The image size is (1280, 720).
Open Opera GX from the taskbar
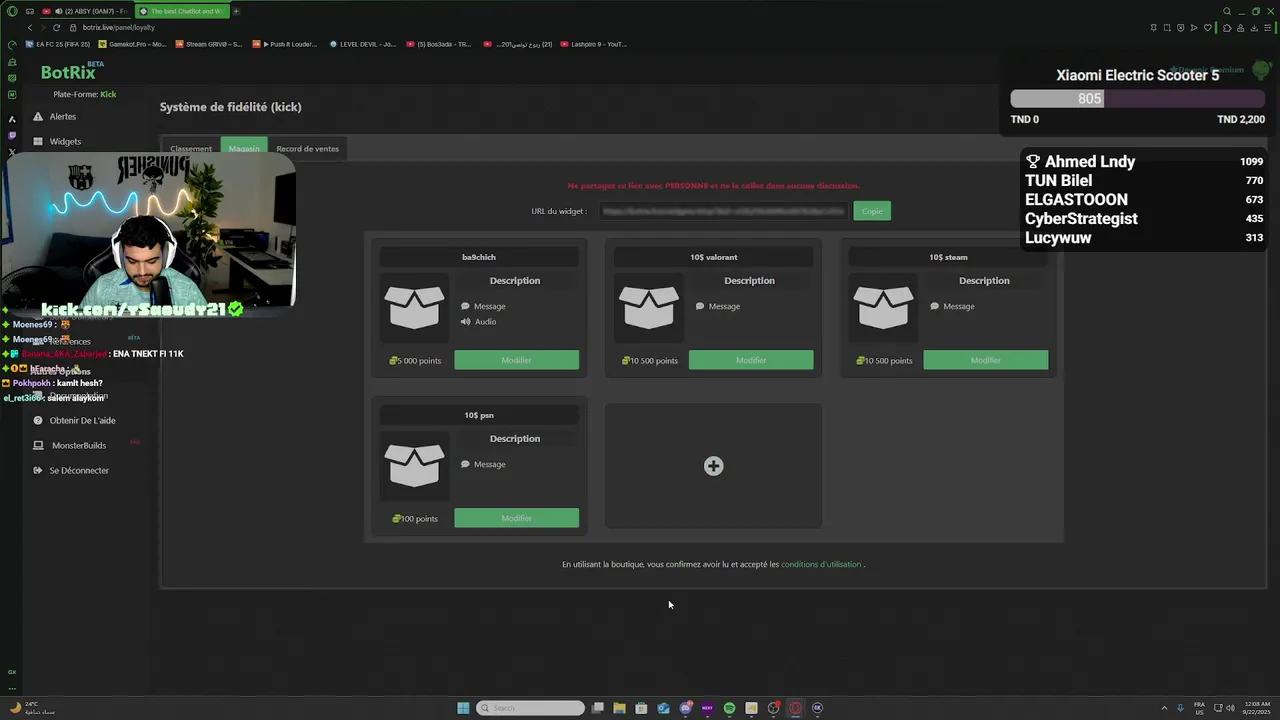(x=795, y=708)
